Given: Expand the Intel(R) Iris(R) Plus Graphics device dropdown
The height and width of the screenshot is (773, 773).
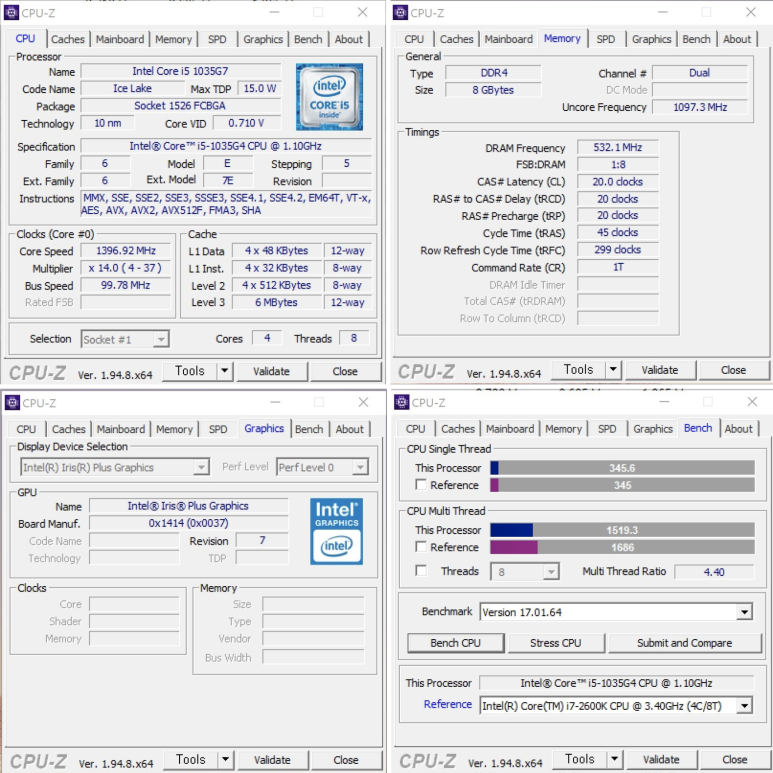Looking at the screenshot, I should 201,467.
